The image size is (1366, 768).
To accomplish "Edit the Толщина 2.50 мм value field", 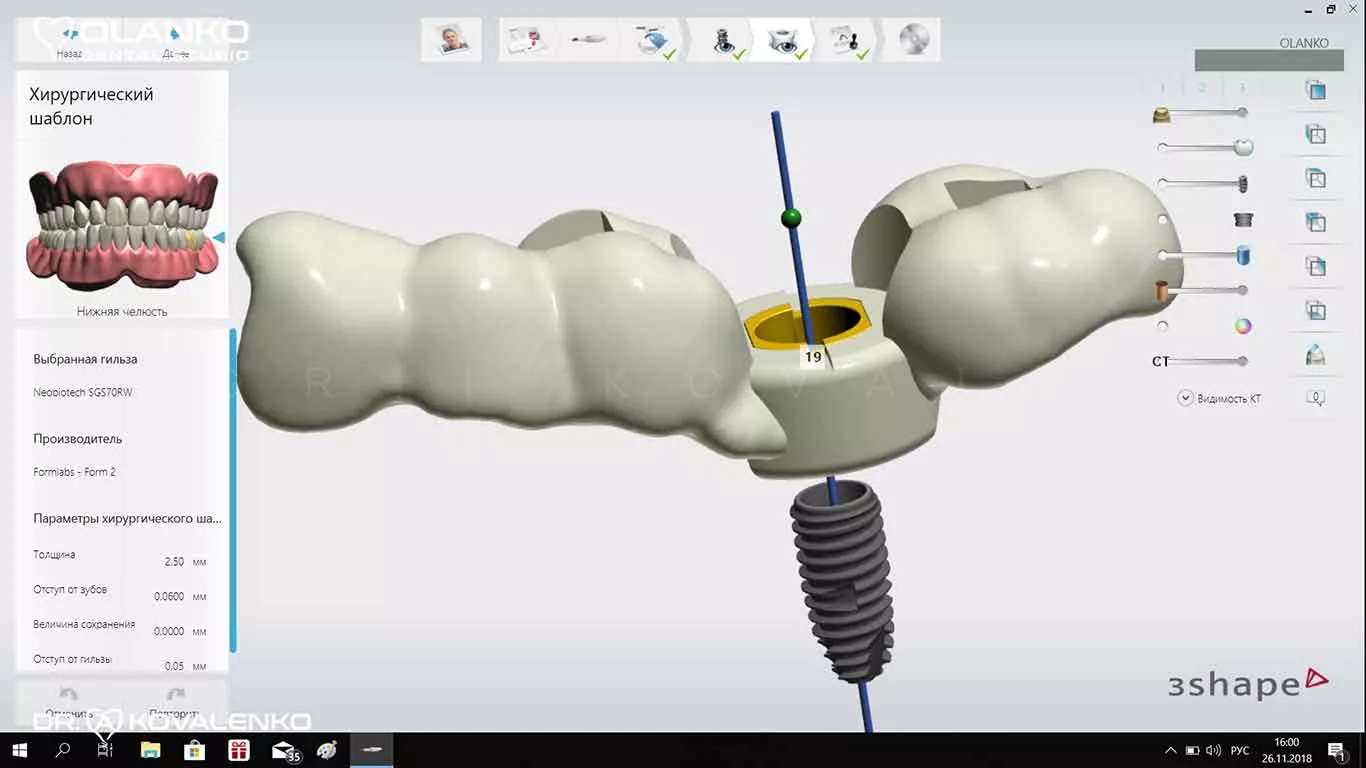I will (x=174, y=562).
